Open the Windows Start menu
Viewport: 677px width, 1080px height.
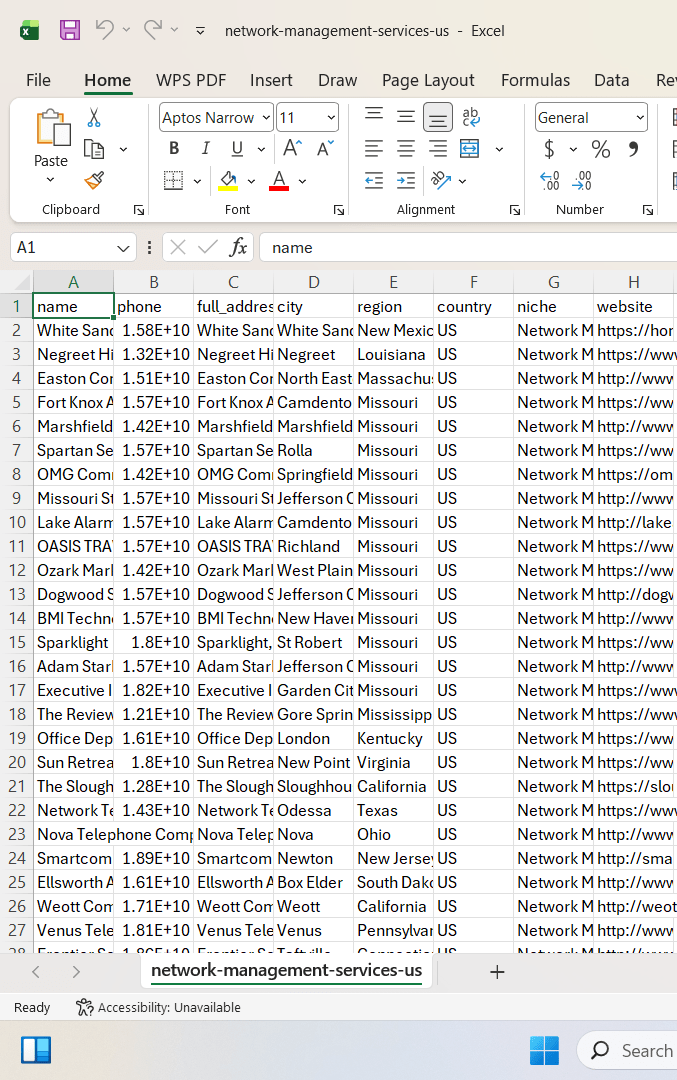(544, 1050)
